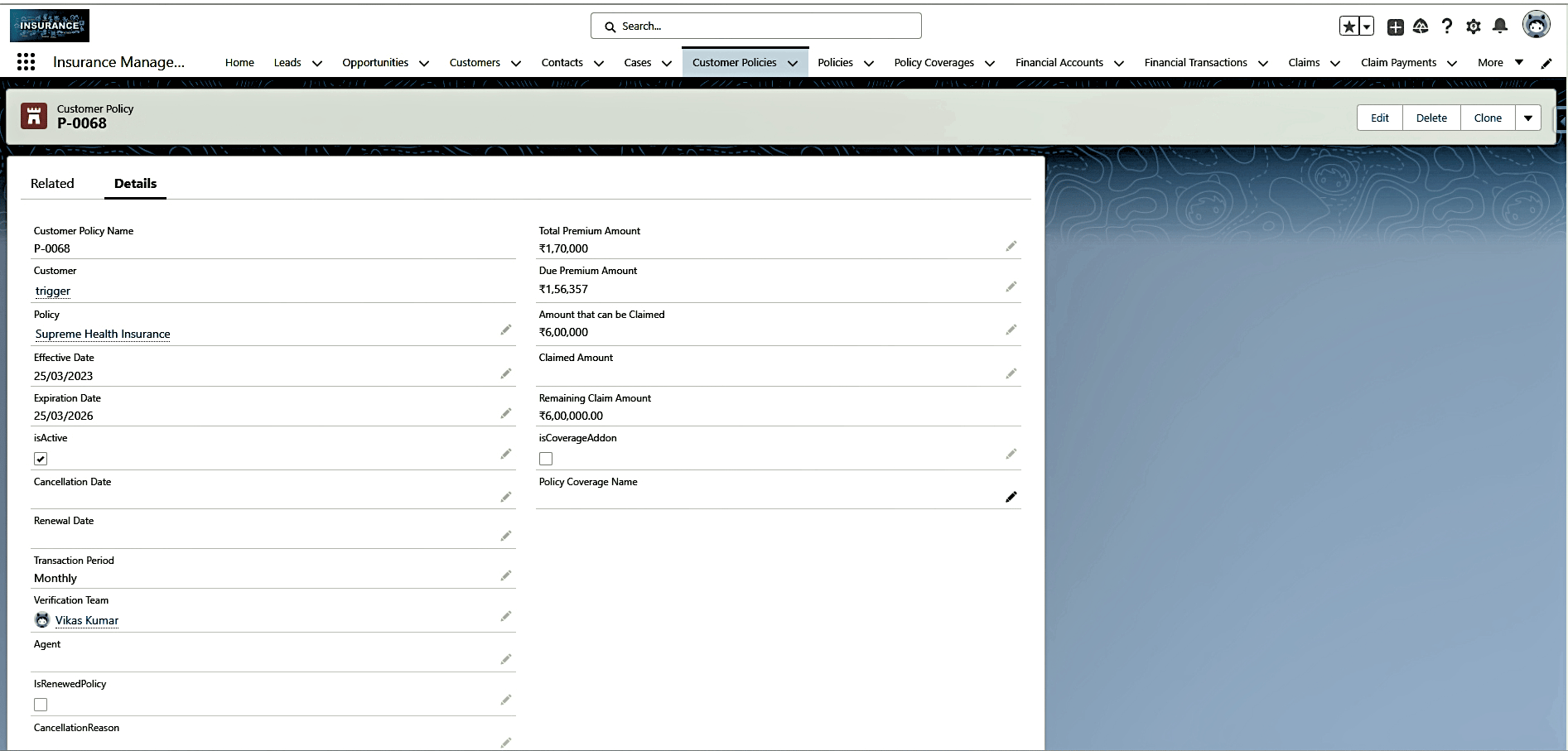Click the global Search box
Screen dimensions: 1568x751
coord(756,26)
